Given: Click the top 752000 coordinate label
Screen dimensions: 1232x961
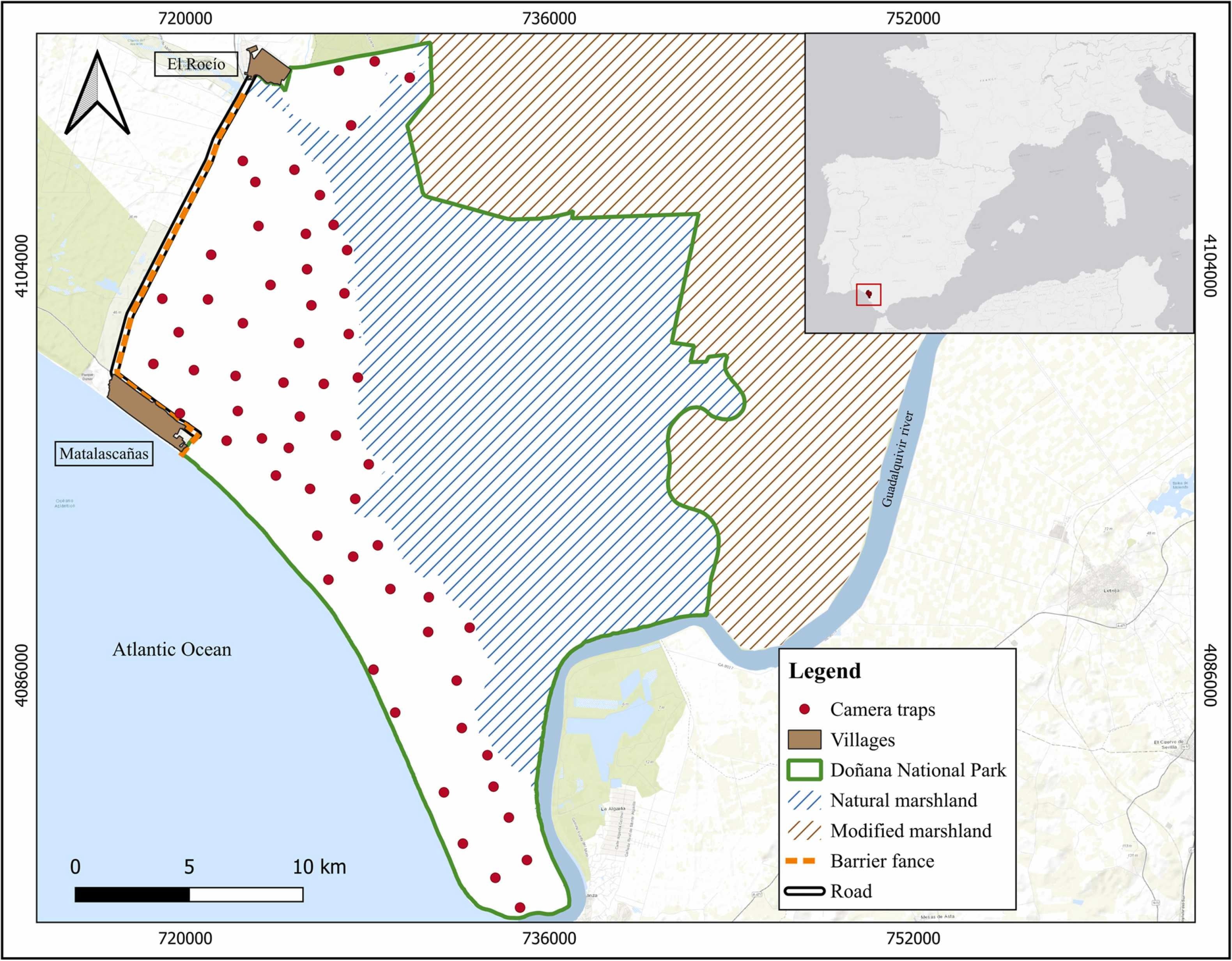Looking at the screenshot, I should click(x=913, y=19).
